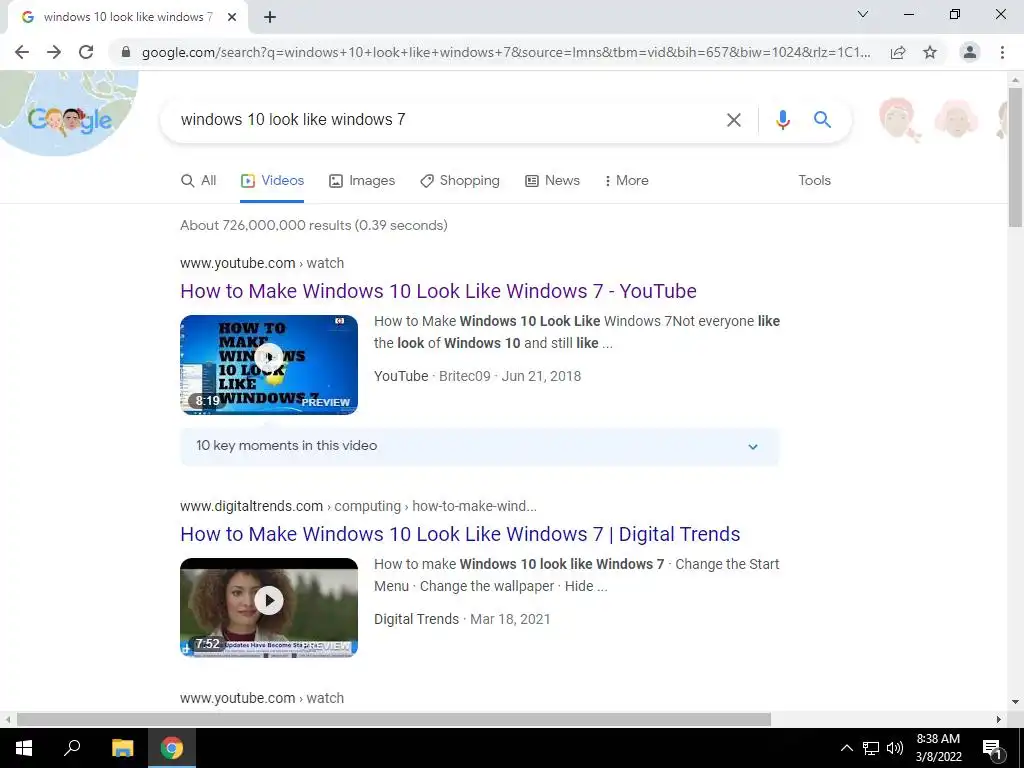Image resolution: width=1024 pixels, height=768 pixels.
Task: Click the padlock site info icon
Action: pos(126,52)
